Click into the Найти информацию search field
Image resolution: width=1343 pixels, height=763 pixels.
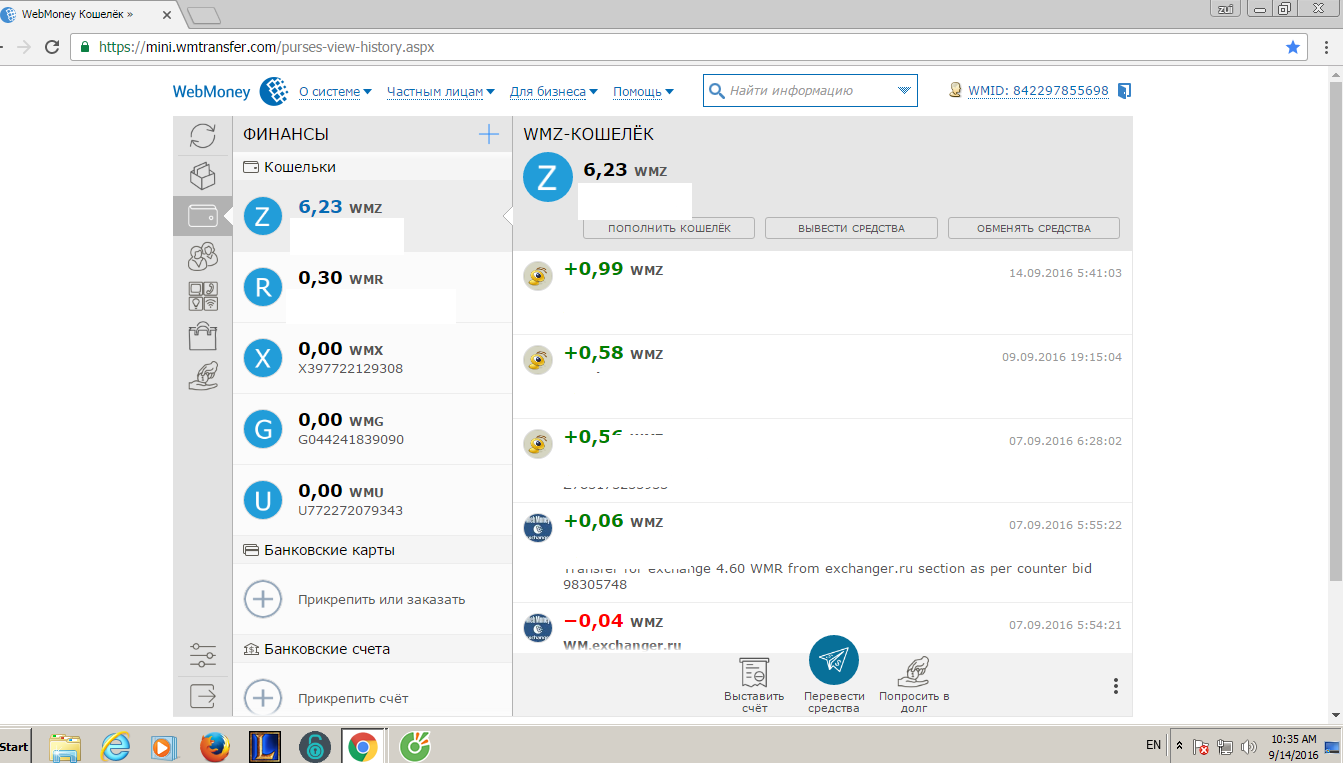pos(810,91)
